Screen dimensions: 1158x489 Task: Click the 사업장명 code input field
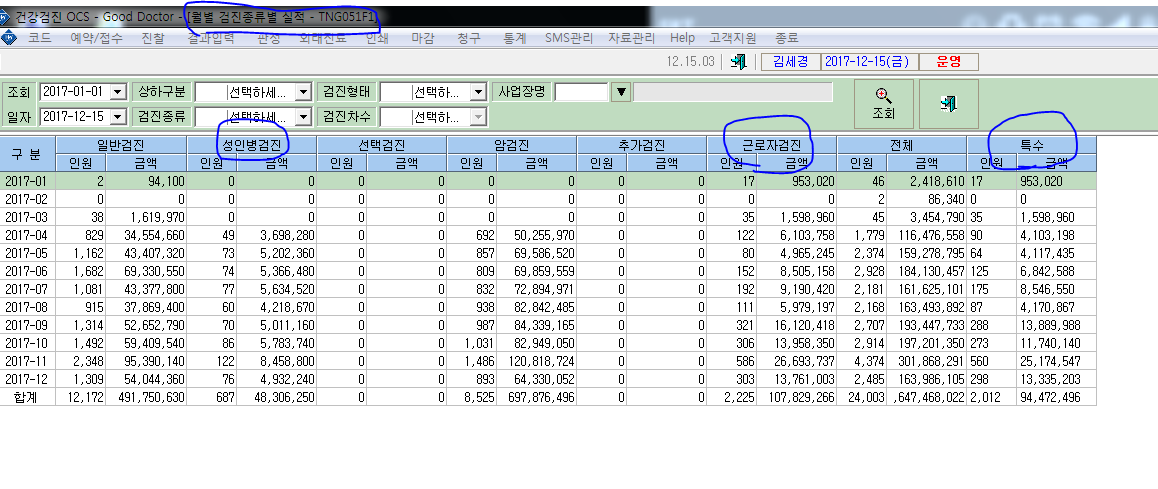(x=581, y=92)
